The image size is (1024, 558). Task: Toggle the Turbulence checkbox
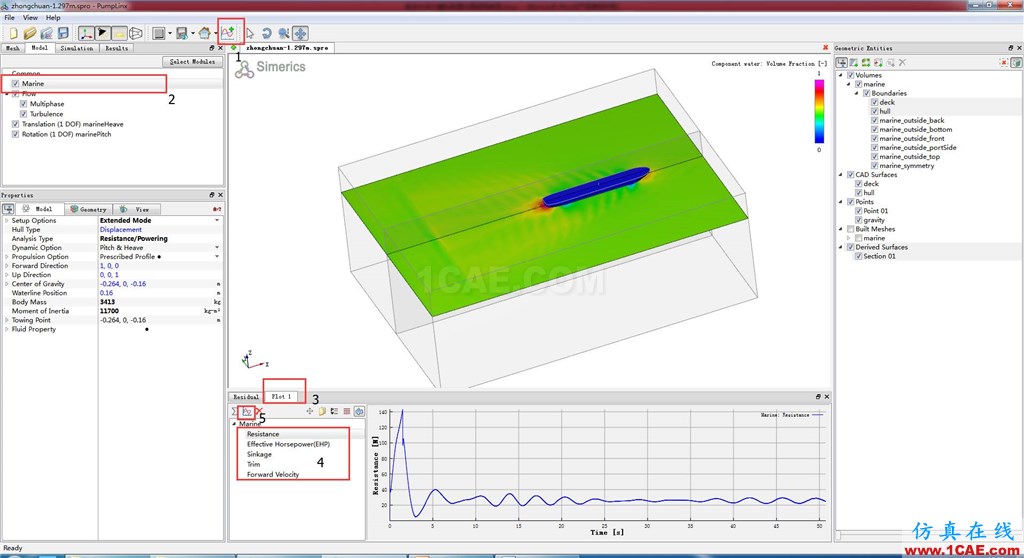[24, 114]
